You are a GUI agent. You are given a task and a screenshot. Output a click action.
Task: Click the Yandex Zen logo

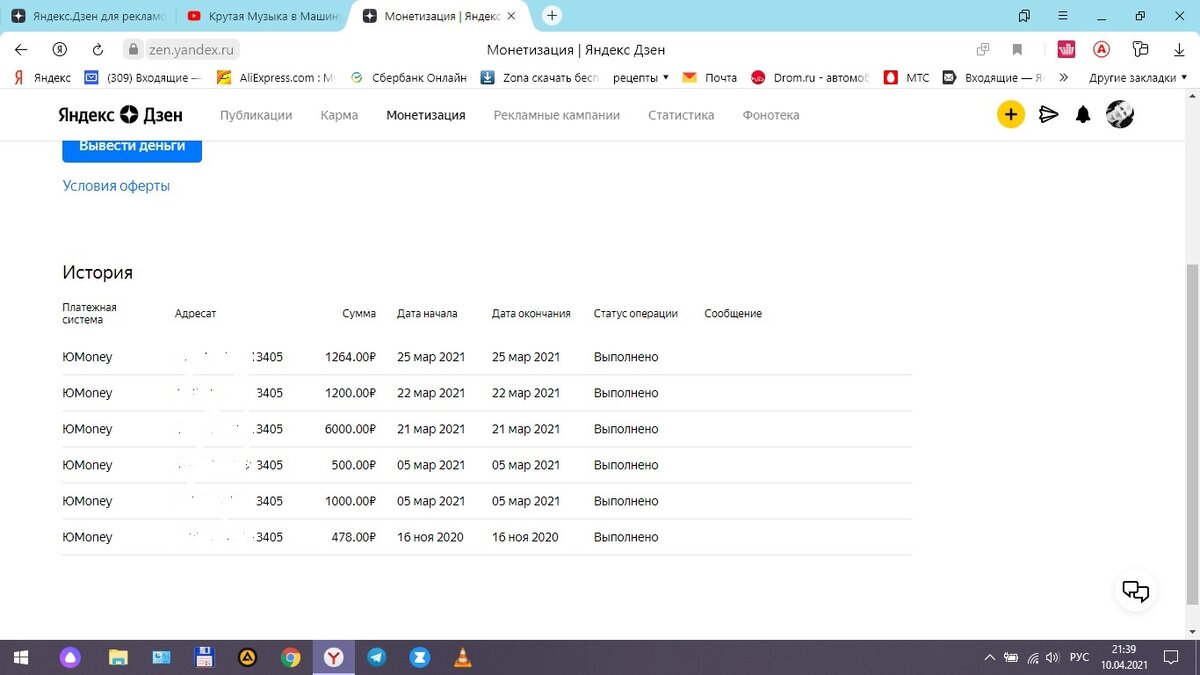122,115
